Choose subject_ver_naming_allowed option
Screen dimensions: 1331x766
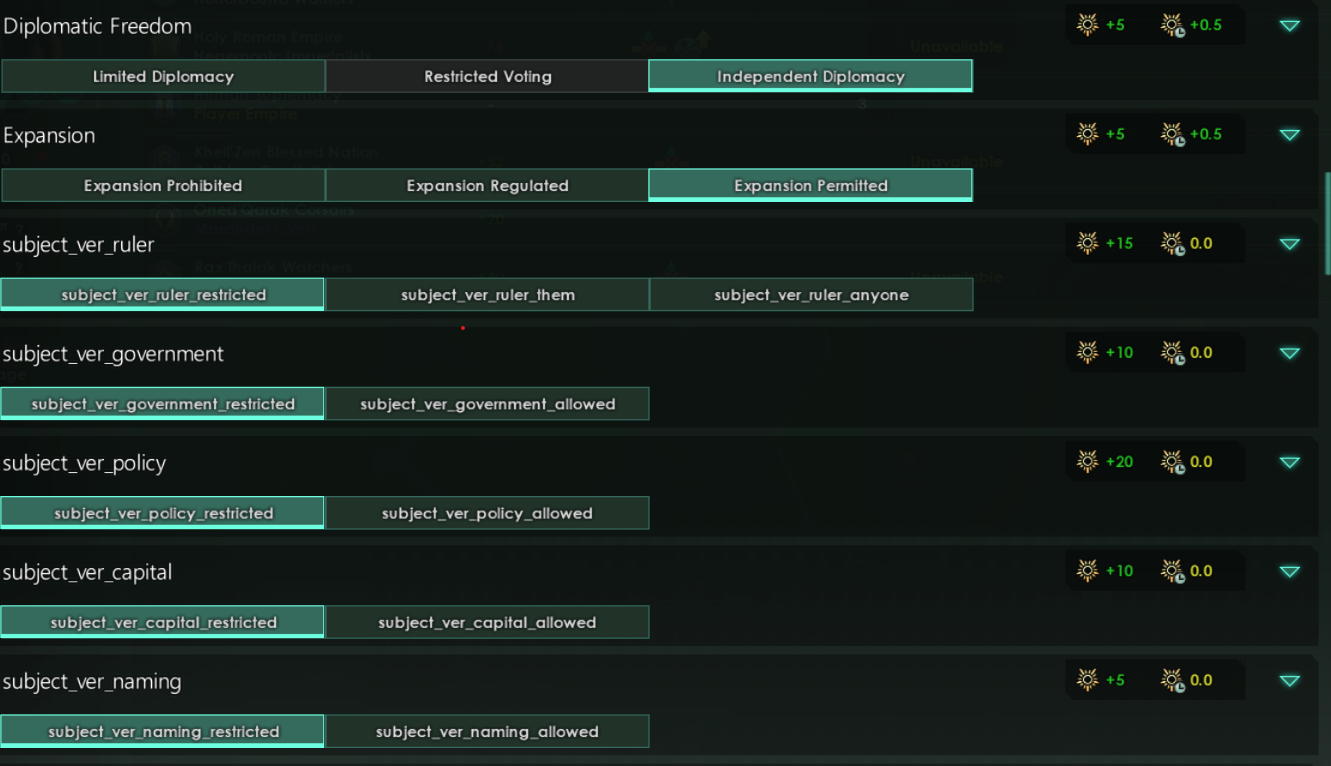[x=487, y=731]
